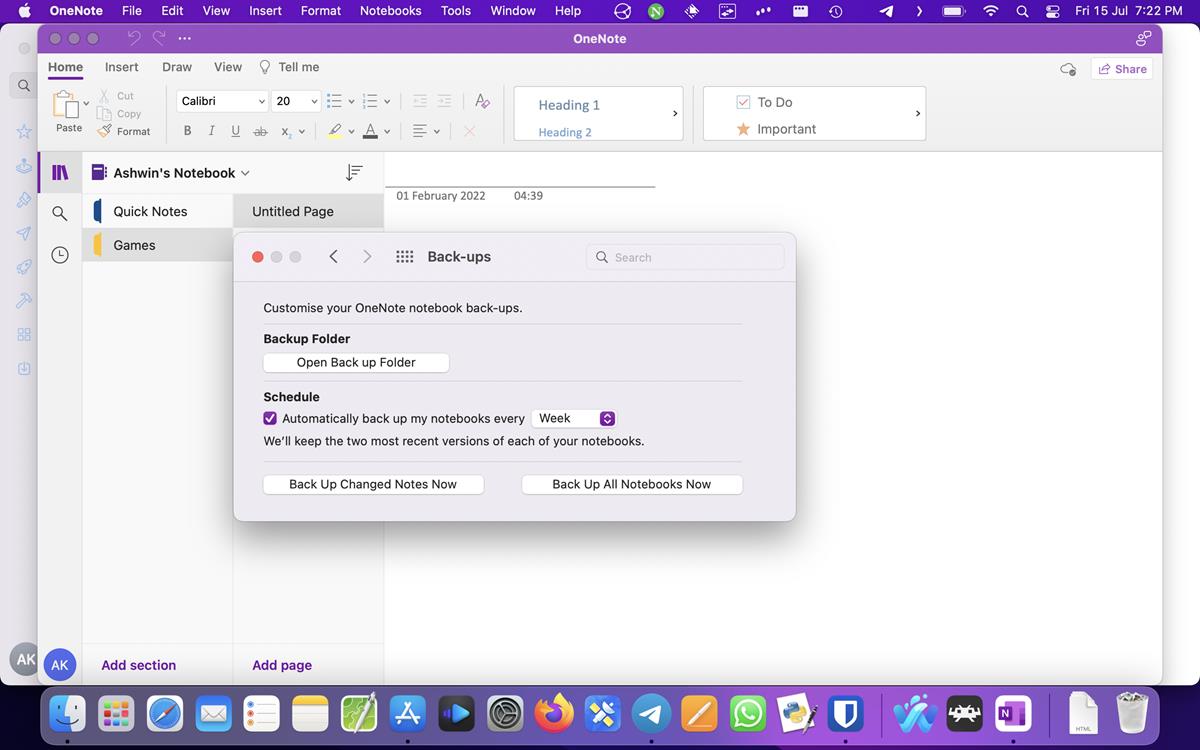Select the highlighter tool
Viewport: 1200px width, 750px height.
point(335,130)
